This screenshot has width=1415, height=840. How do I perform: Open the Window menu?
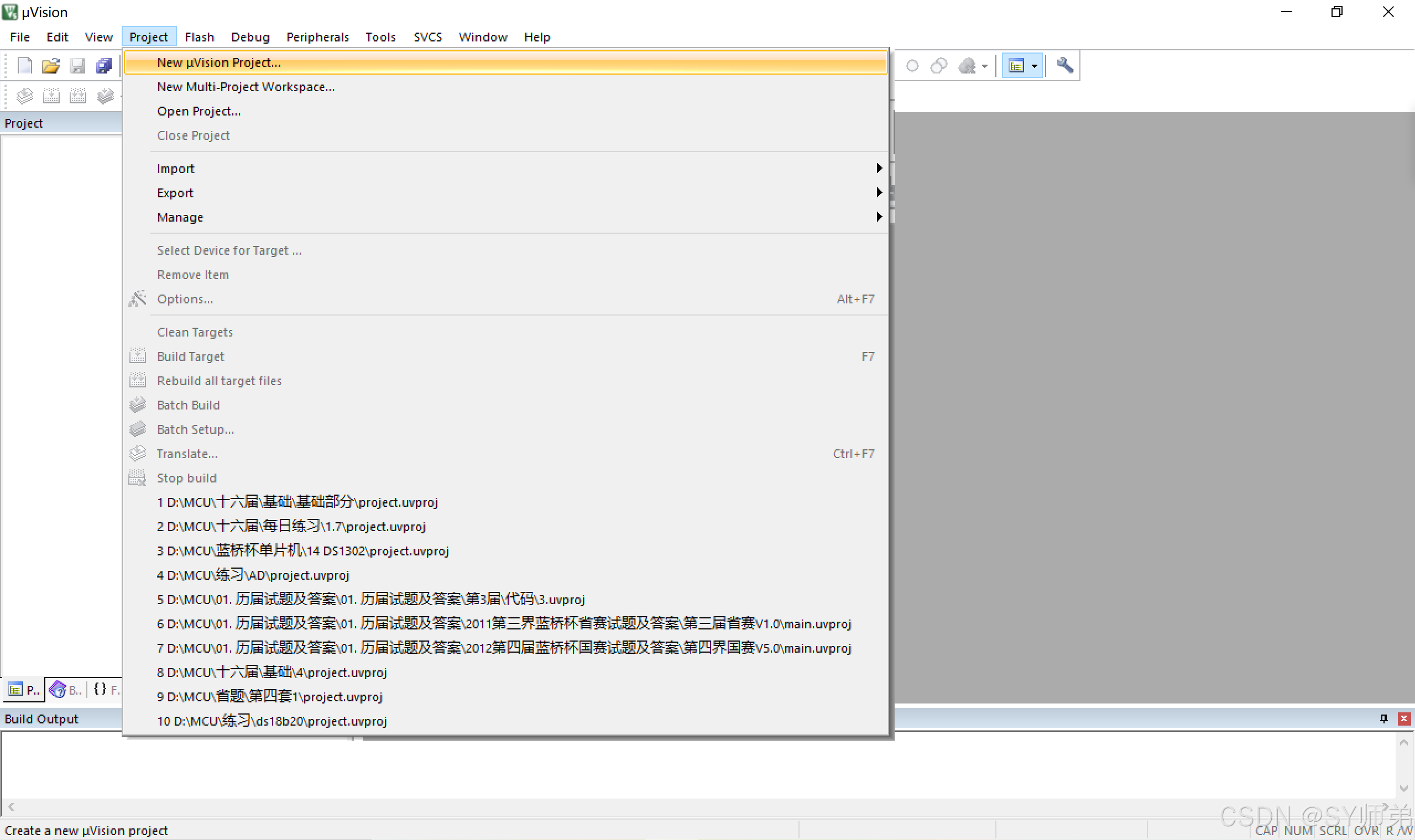tap(483, 37)
